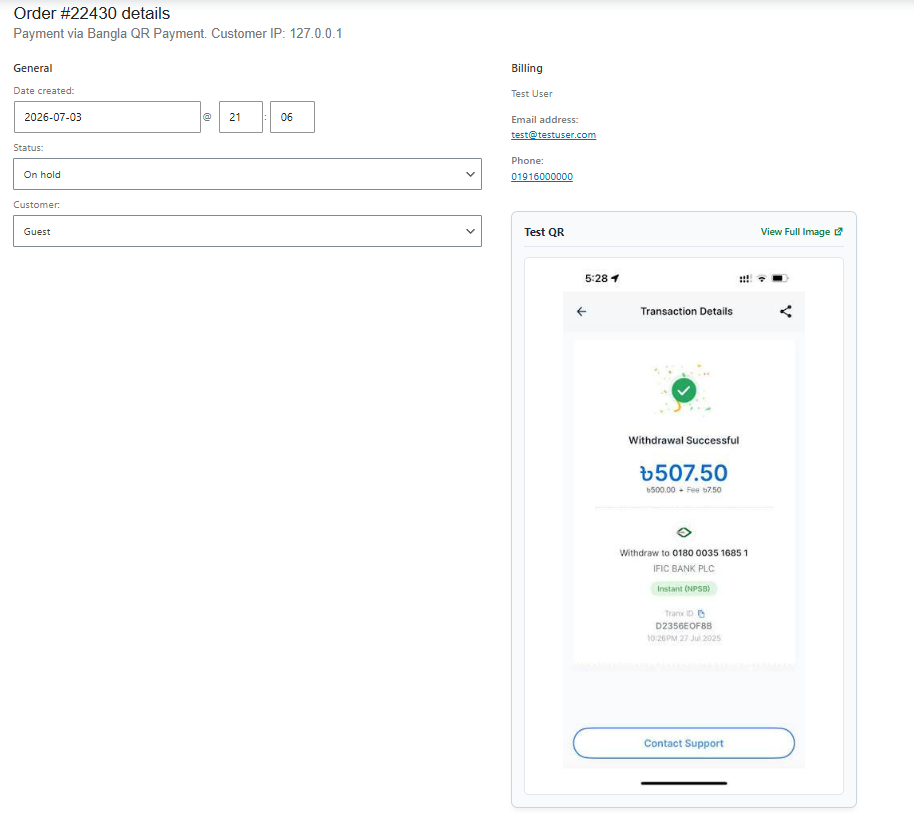Click the phone number 01916000000 link

click(542, 177)
